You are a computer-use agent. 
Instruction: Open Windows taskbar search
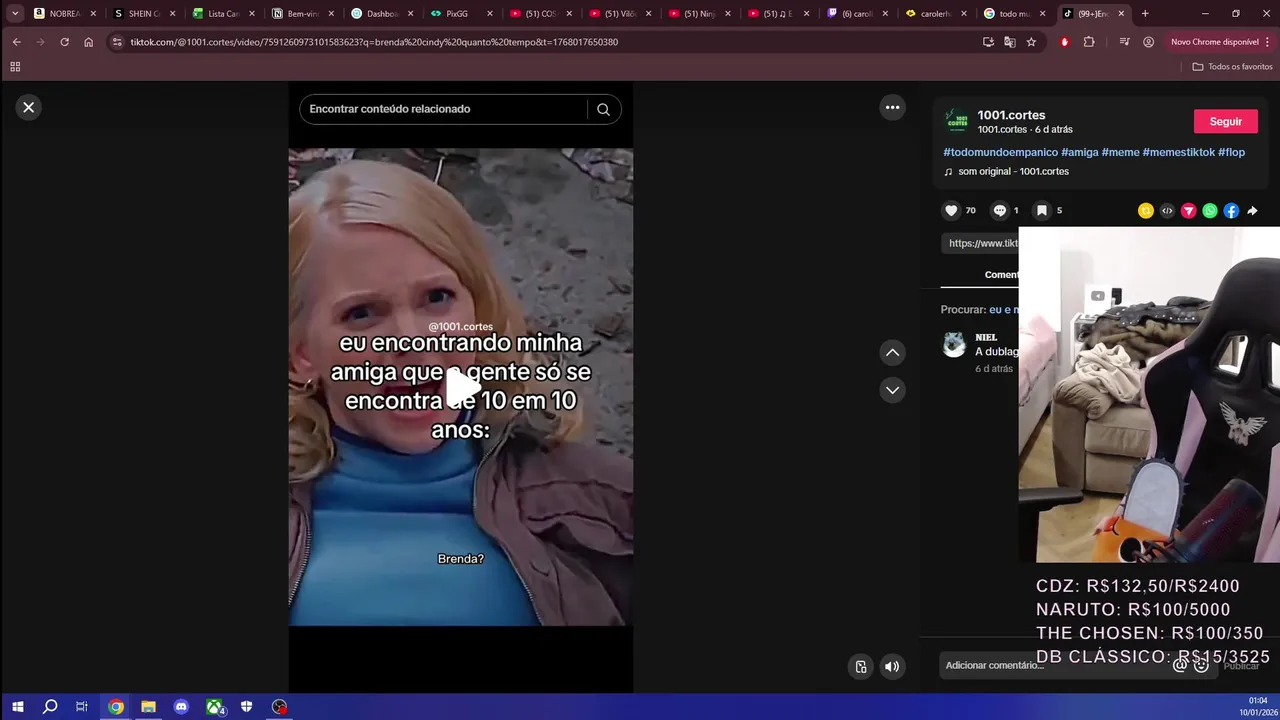[50, 707]
